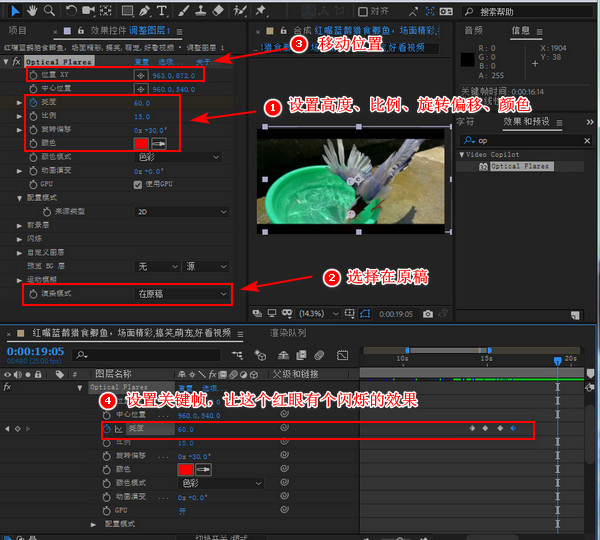600x540 pixels.
Task: Open the Graph Editor icon in timeline
Action: coord(342,356)
